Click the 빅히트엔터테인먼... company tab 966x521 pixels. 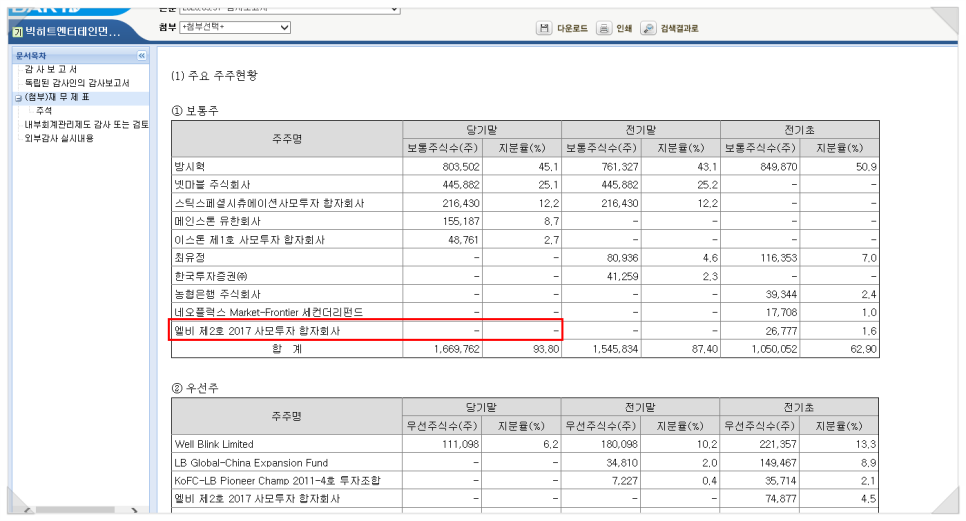click(x=72, y=31)
